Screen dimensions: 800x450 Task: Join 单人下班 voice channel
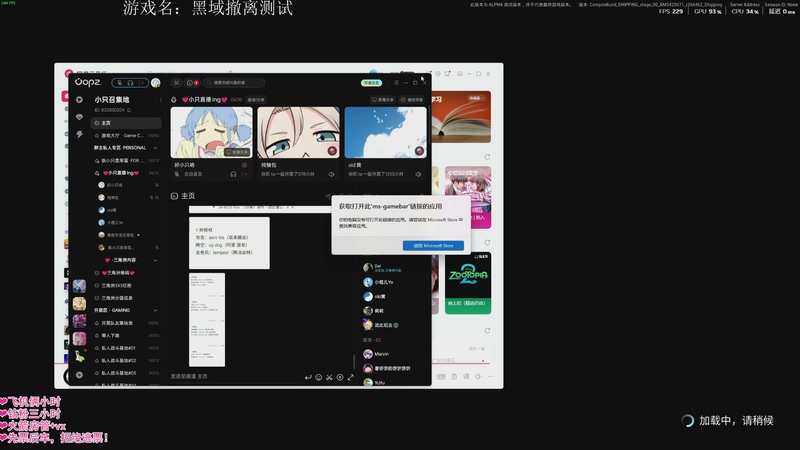(x=126, y=335)
